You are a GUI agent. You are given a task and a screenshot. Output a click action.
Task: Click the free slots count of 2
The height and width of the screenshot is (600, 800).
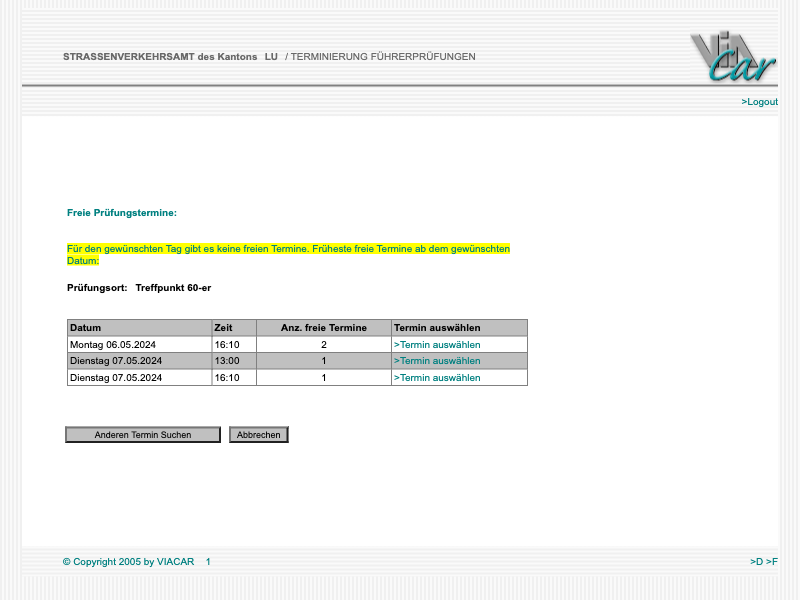pos(323,345)
